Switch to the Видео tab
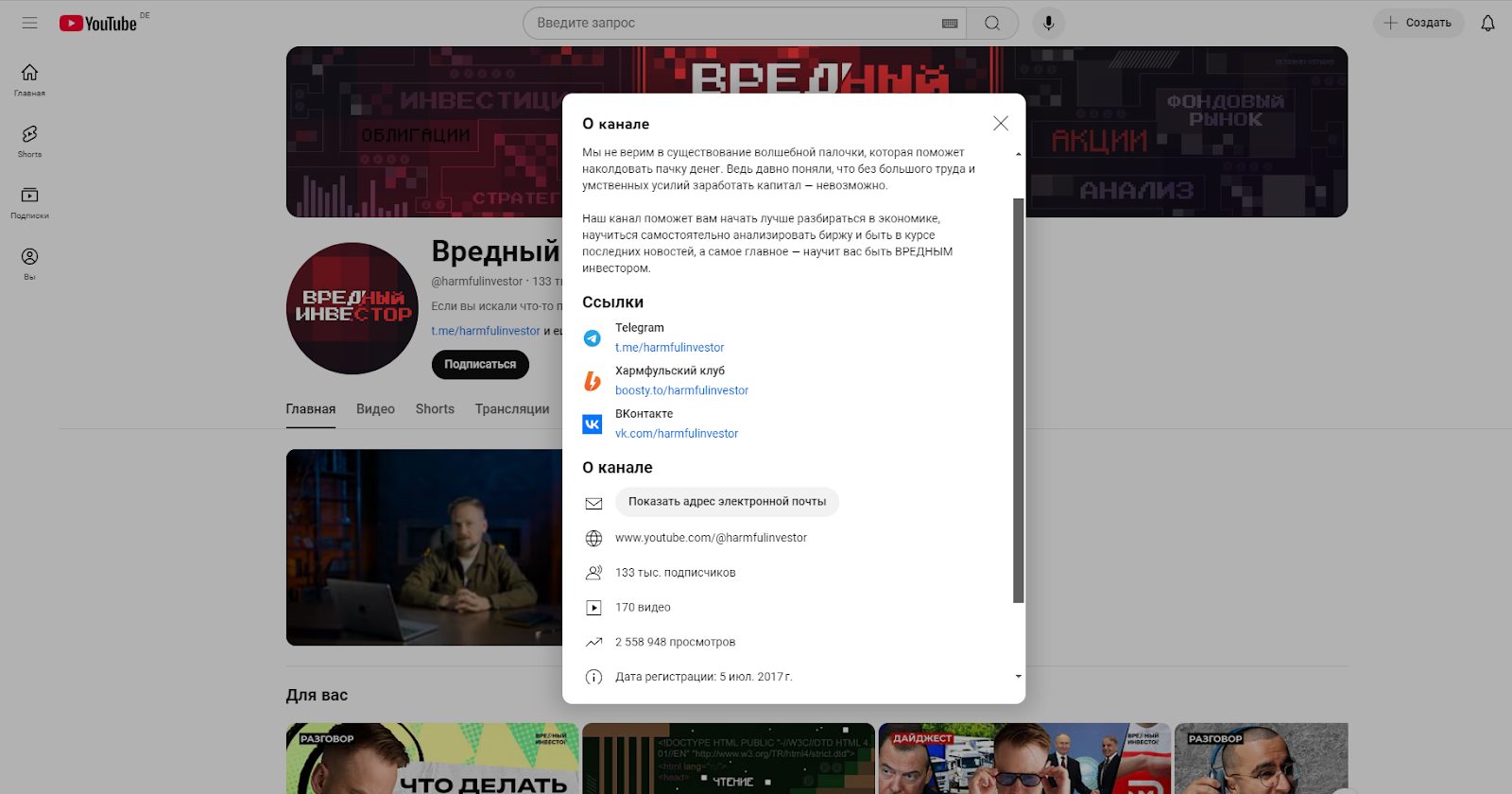This screenshot has width=1512, height=794. 375,409
